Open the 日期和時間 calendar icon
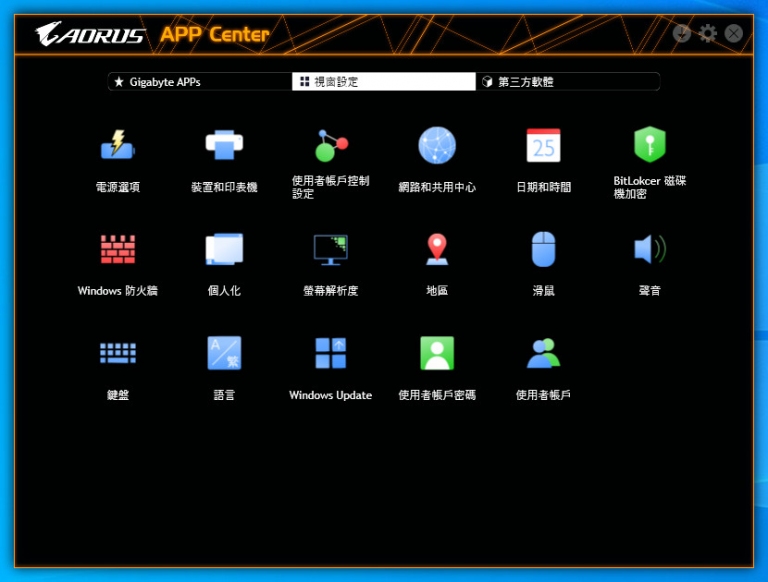This screenshot has height=582, width=768. click(543, 146)
